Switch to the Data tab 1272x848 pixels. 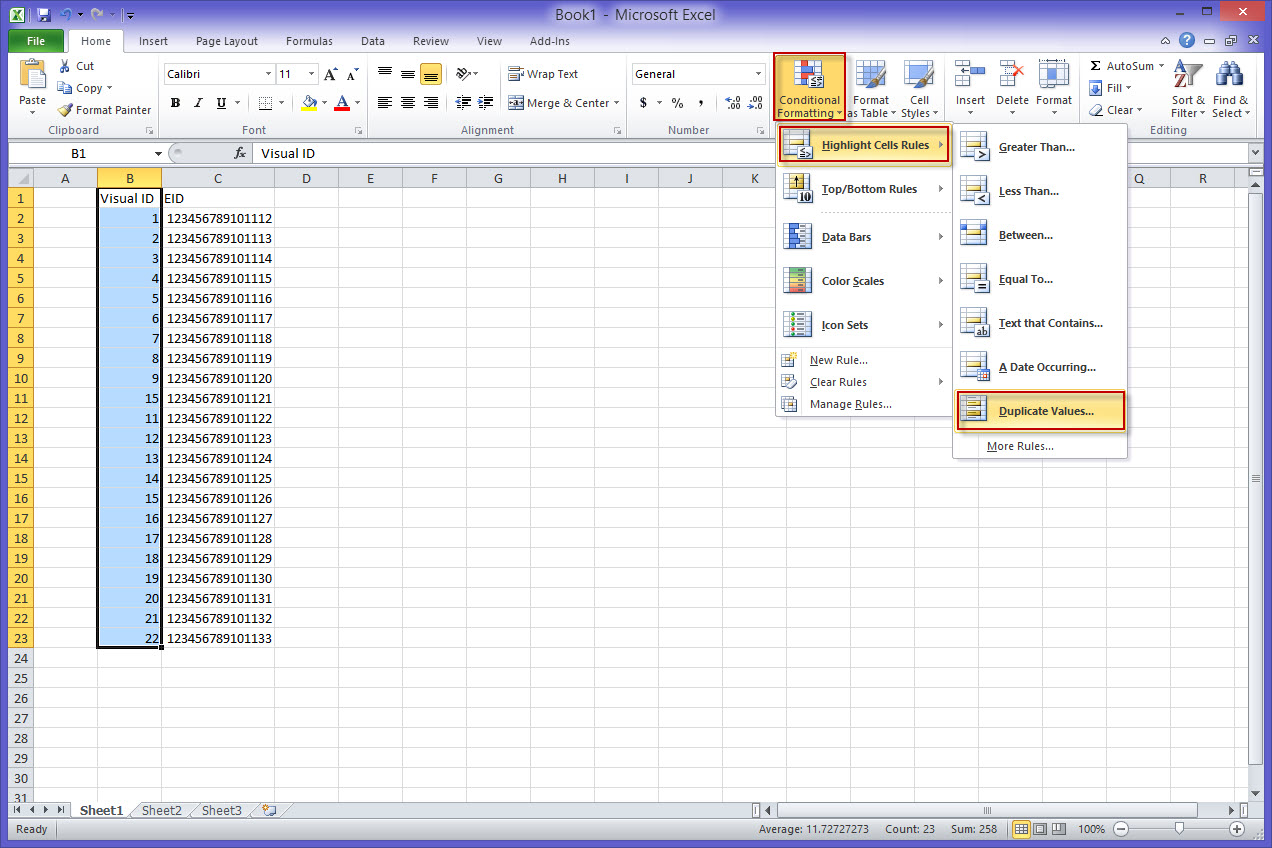point(373,41)
